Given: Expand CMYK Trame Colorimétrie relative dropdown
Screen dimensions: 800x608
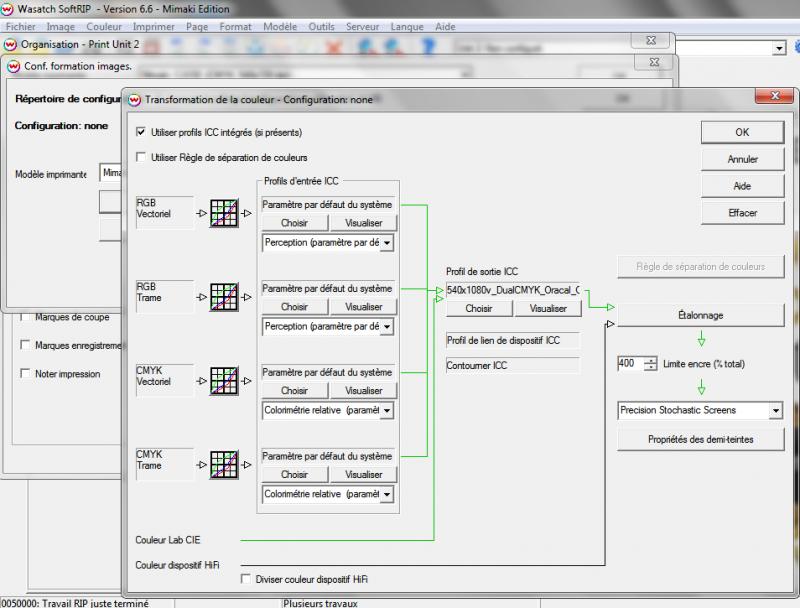Looking at the screenshot, I should click(387, 494).
